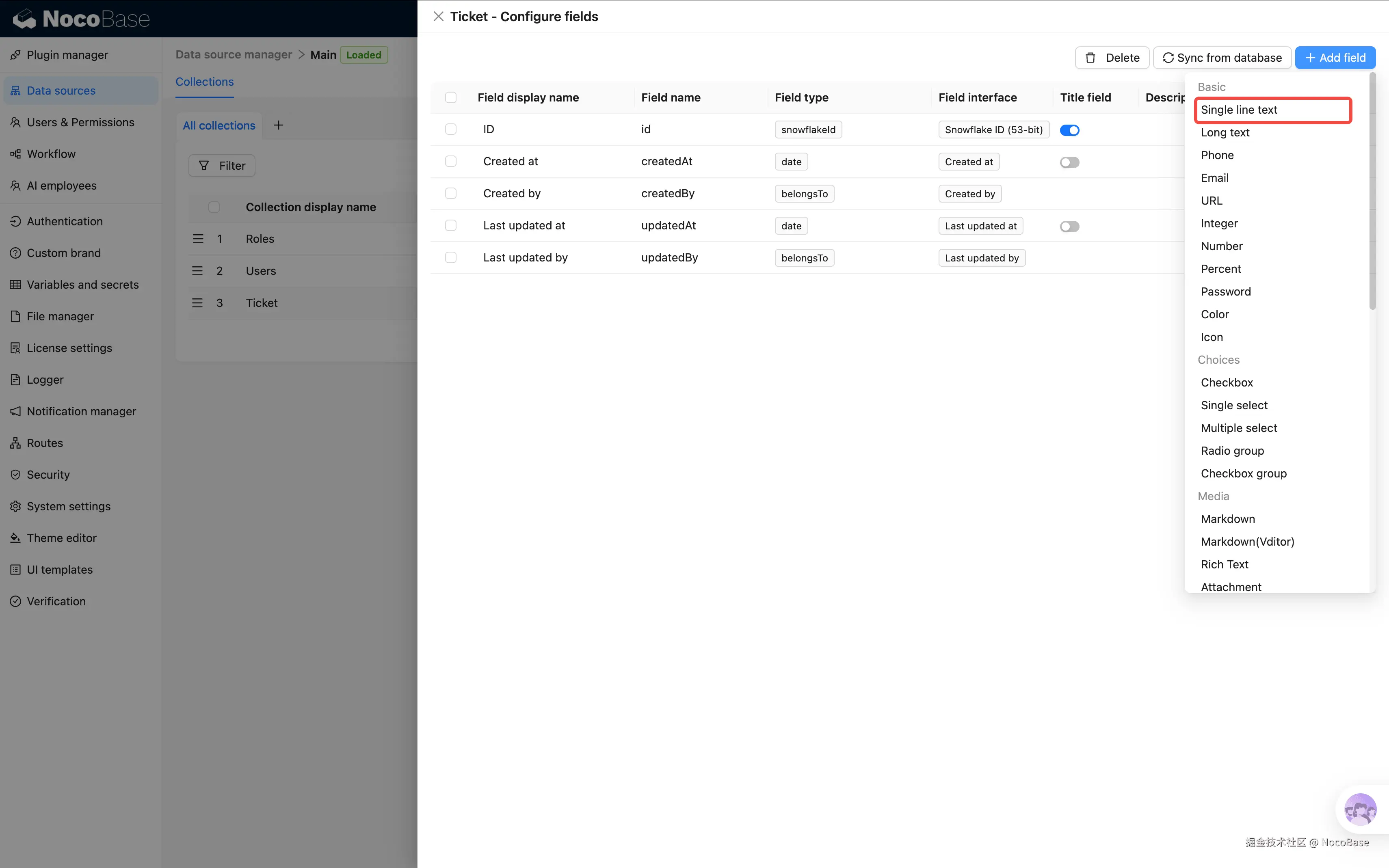The height and width of the screenshot is (868, 1389).
Task: Select the Theme editor sidebar icon
Action: (x=15, y=538)
